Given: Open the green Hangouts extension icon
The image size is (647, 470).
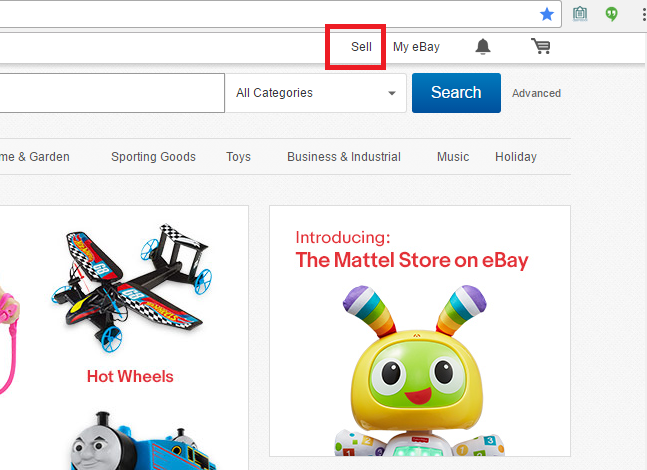Looking at the screenshot, I should click(612, 14).
